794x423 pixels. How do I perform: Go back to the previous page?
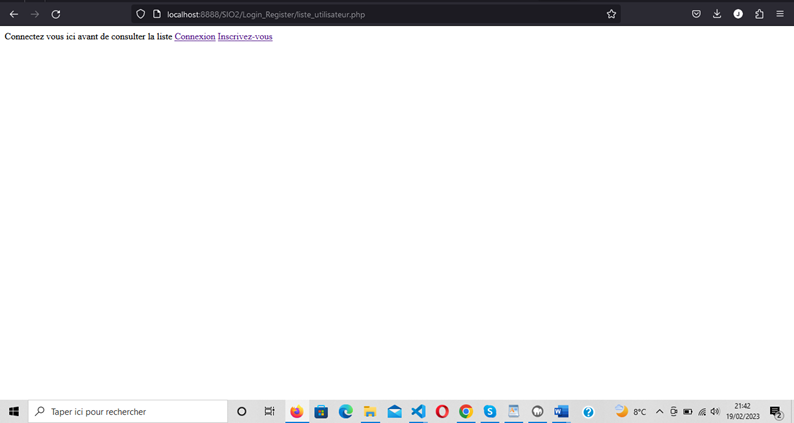[14, 14]
